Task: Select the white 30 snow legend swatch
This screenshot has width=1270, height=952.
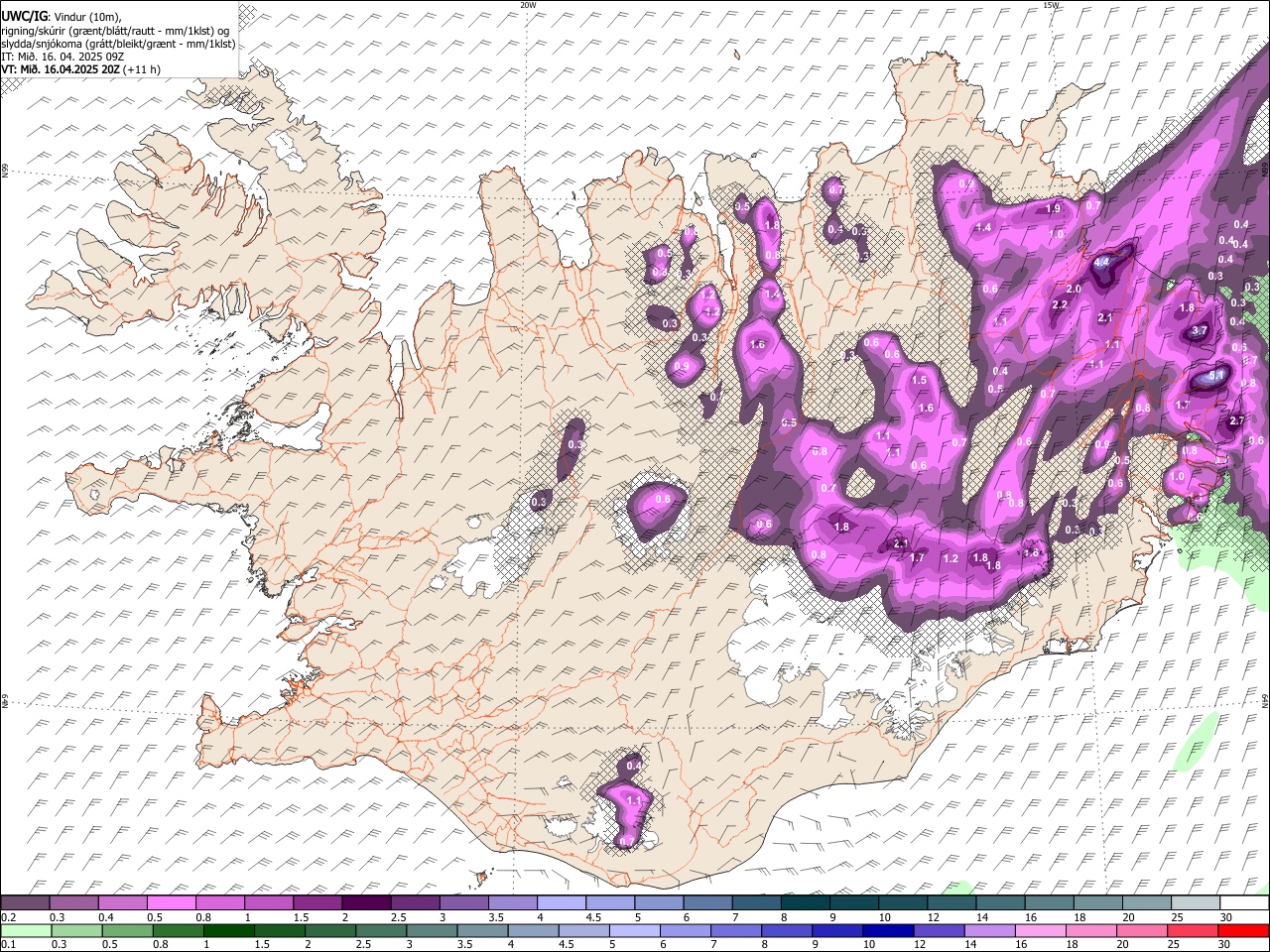Action: pyautogui.click(x=1244, y=903)
